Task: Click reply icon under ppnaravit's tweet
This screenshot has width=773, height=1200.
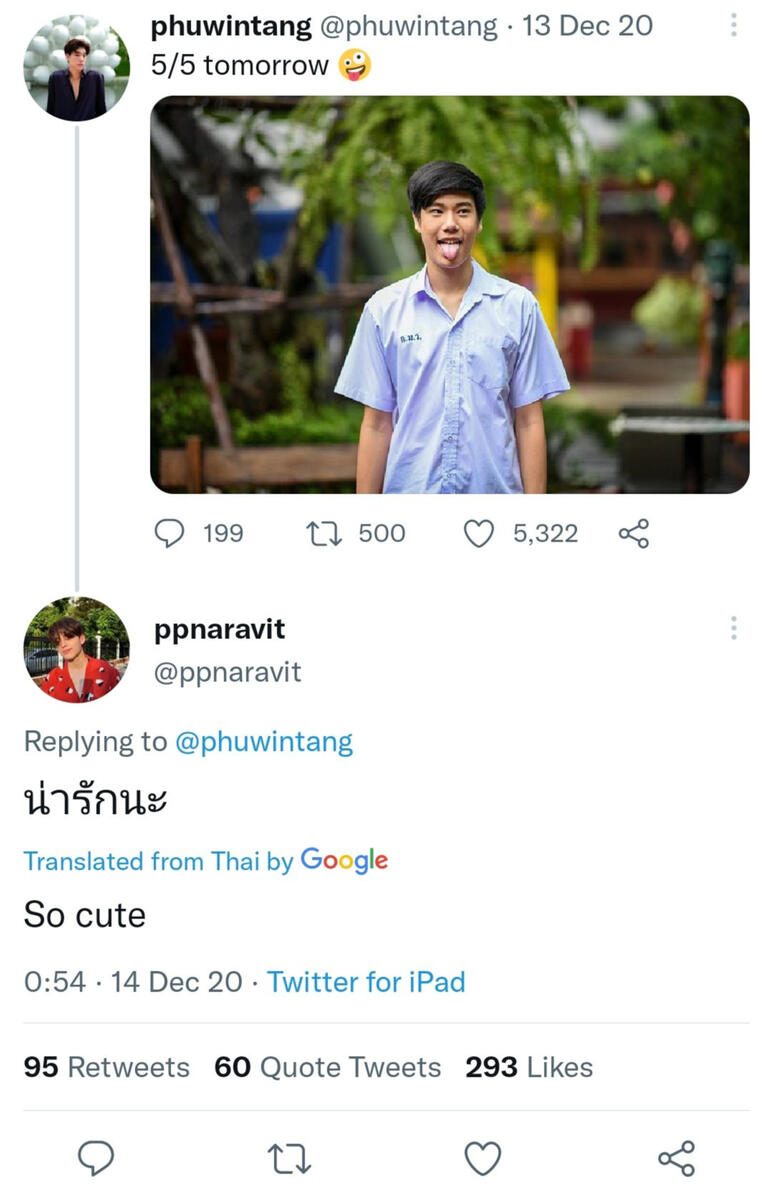Action: (x=96, y=1158)
